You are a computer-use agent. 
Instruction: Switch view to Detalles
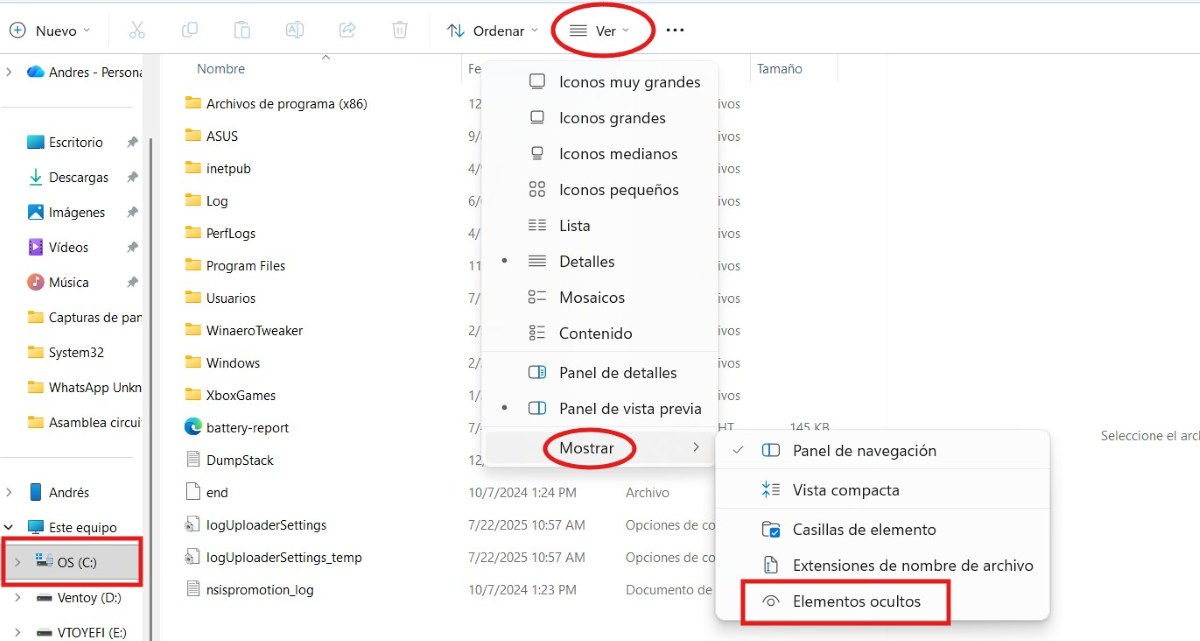click(x=585, y=261)
